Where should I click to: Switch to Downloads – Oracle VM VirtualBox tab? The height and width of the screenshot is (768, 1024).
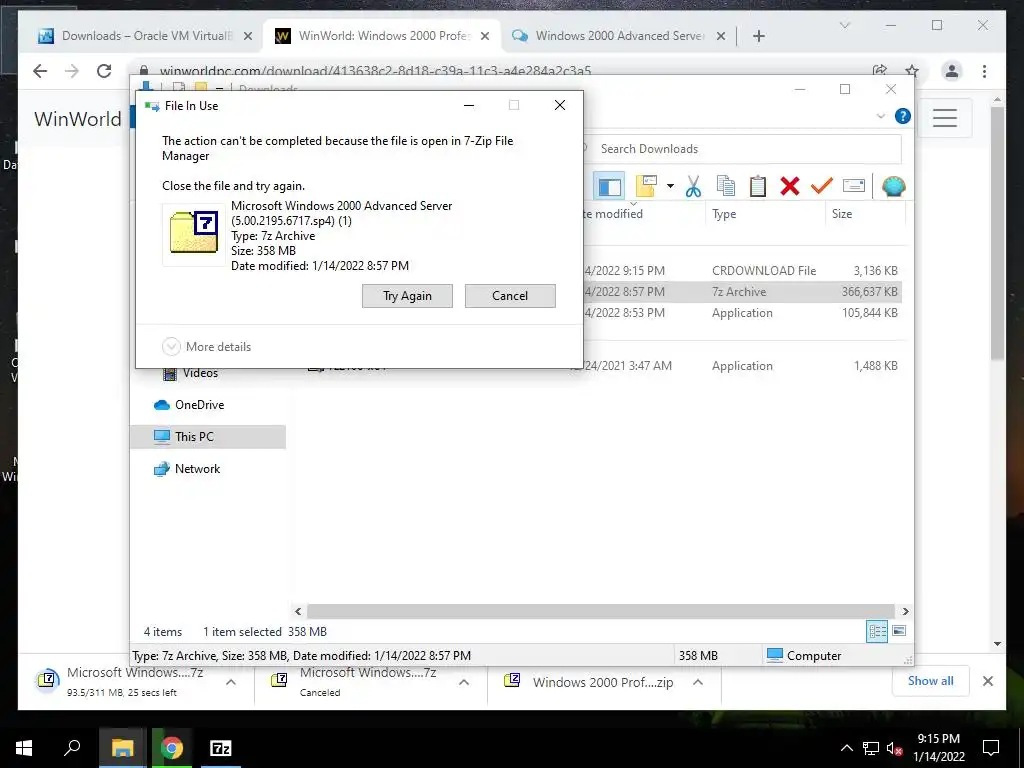click(x=145, y=36)
